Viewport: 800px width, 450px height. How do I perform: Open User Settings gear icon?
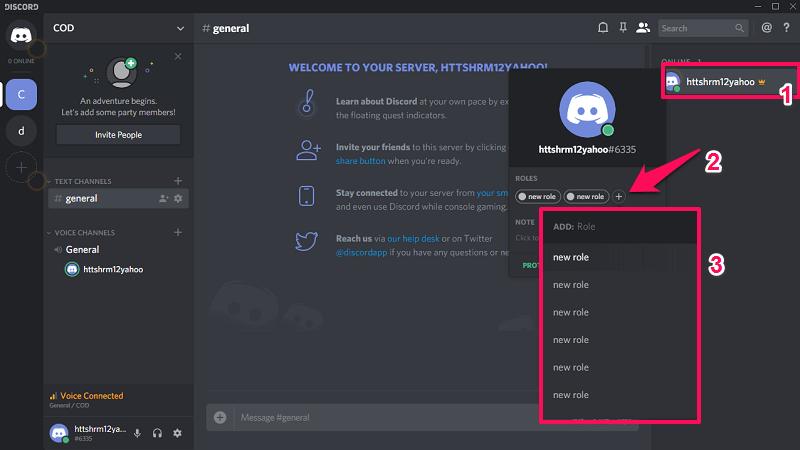177,433
